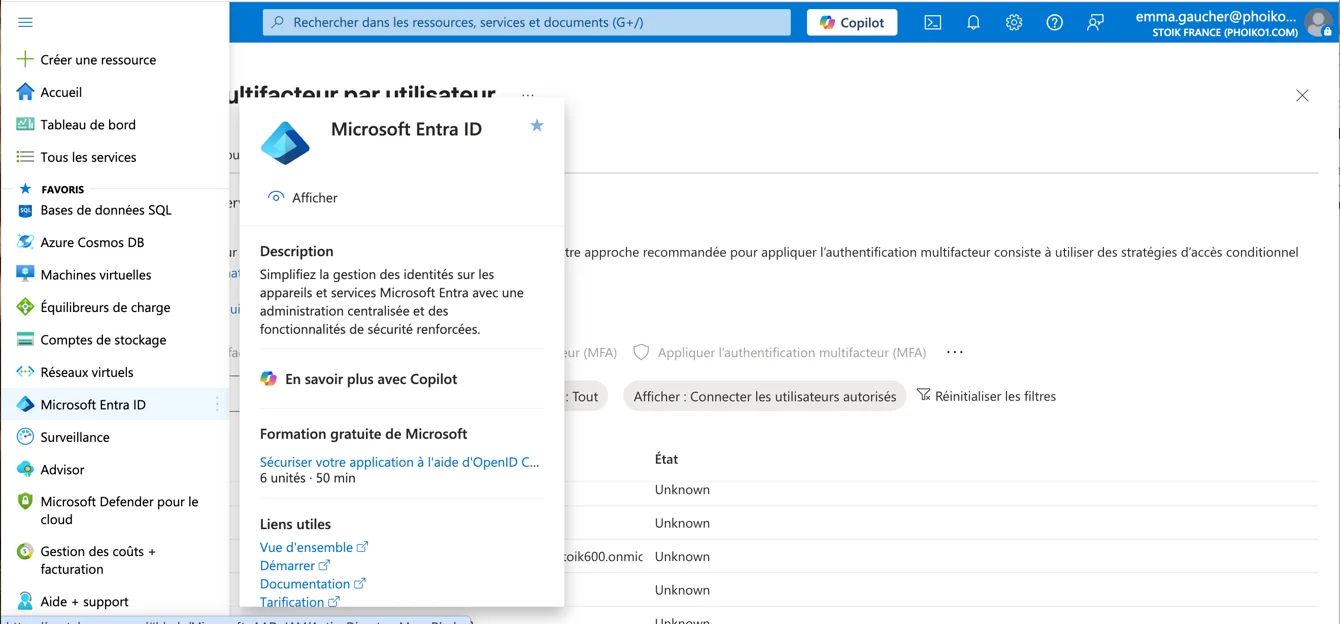
Task: Open the Cloud Shell terminal icon
Action: [932, 22]
